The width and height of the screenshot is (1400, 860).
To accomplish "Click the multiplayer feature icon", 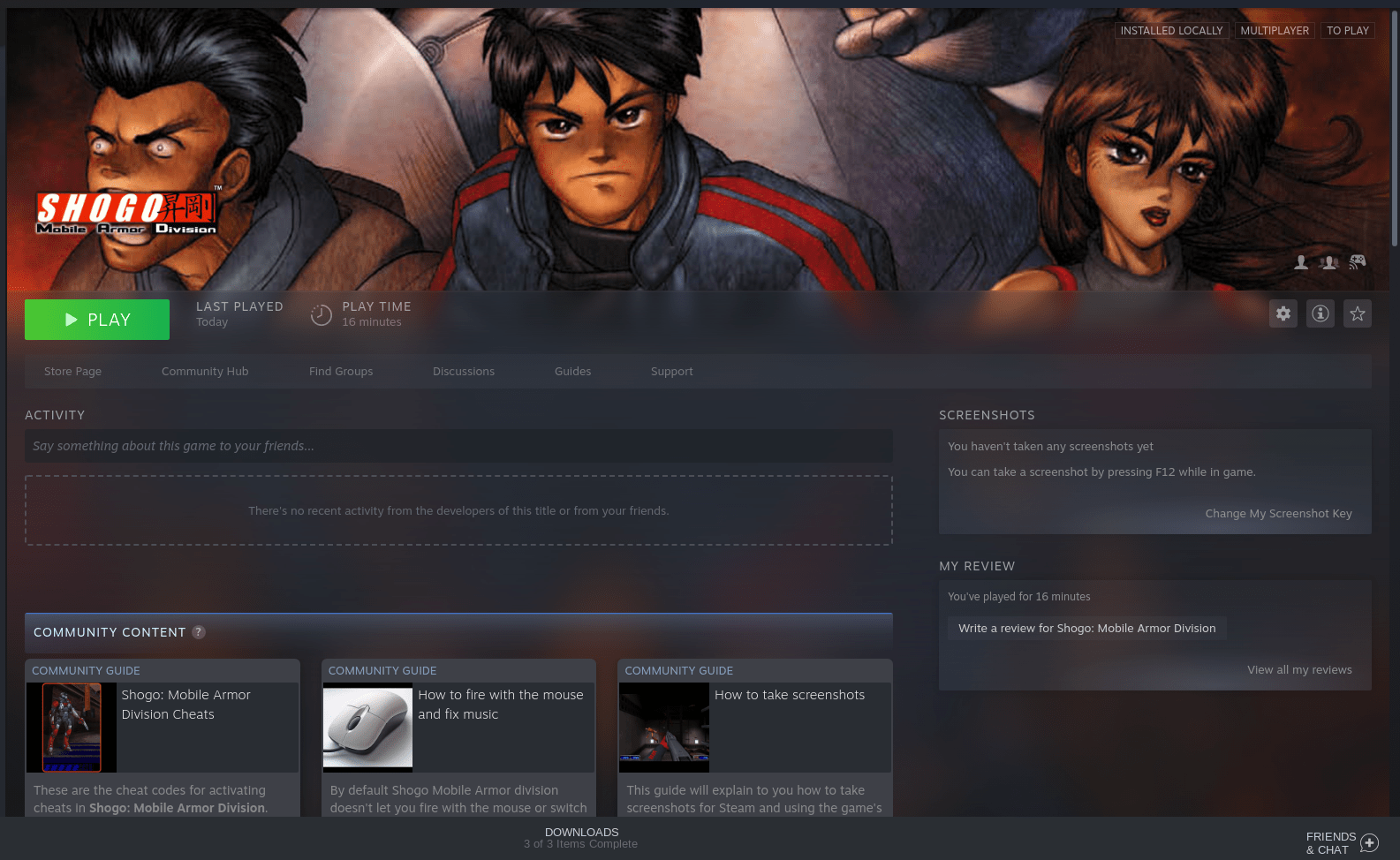I will click(x=1329, y=262).
